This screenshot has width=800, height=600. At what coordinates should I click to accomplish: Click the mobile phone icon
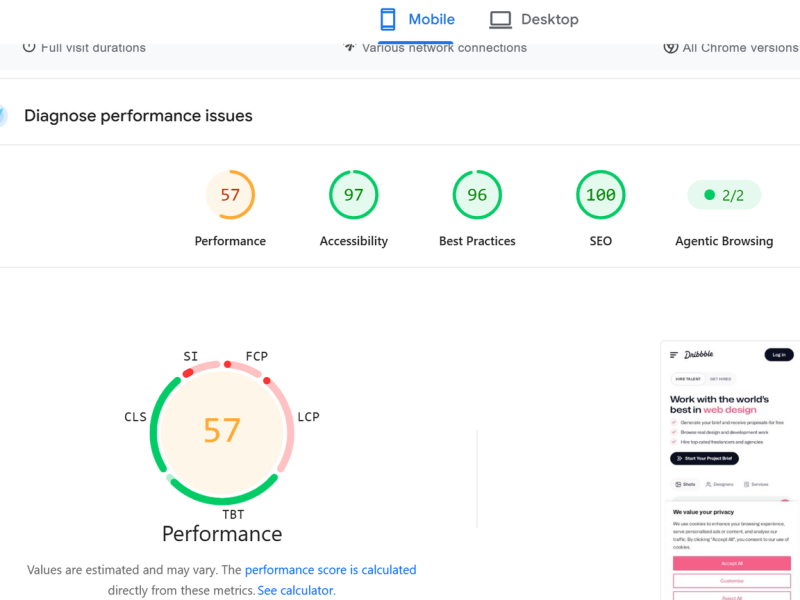coord(388,19)
